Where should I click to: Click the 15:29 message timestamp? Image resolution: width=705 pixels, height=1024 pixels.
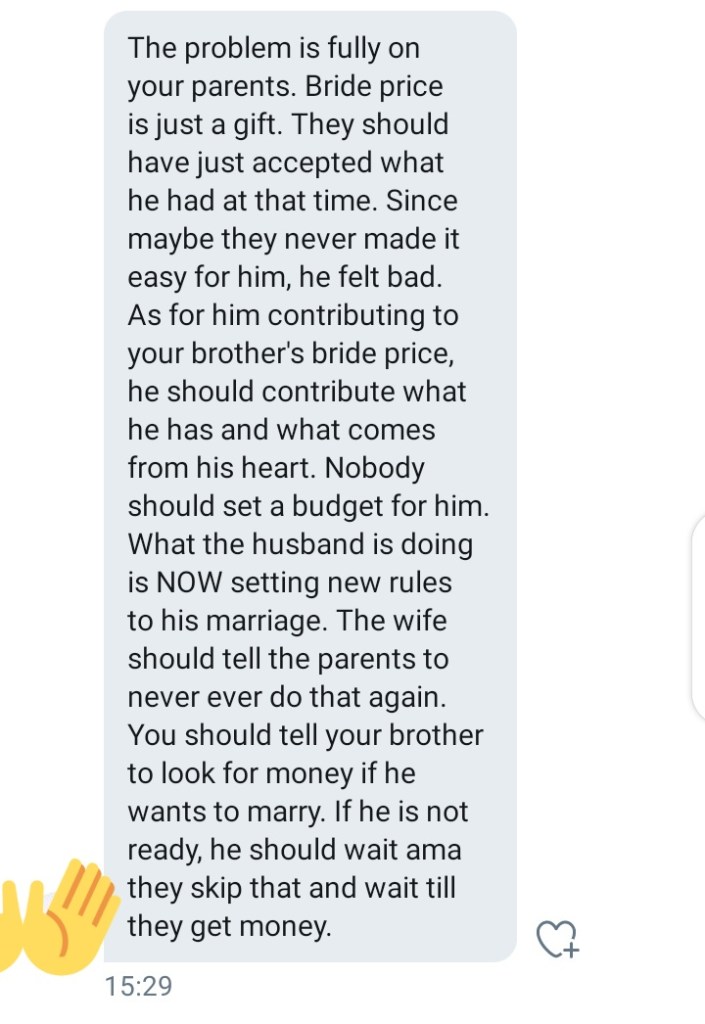pyautogui.click(x=138, y=986)
